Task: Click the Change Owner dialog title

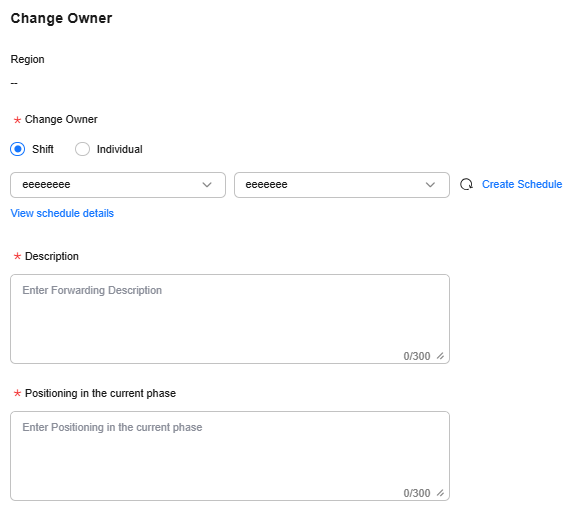Action: (x=62, y=18)
